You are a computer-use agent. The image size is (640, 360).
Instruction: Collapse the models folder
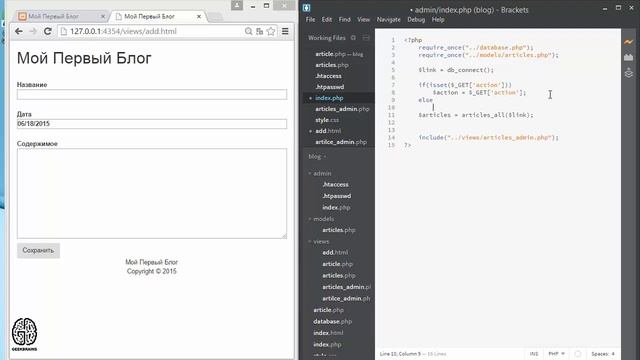[x=309, y=219]
